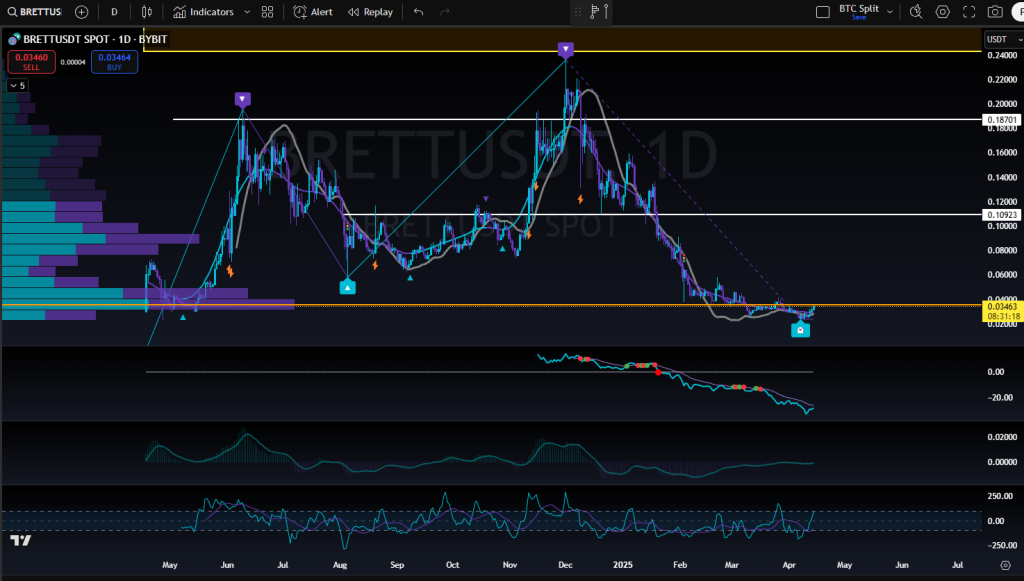Click the Aug label on time axis
This screenshot has height=581, width=1024.
(x=340, y=565)
